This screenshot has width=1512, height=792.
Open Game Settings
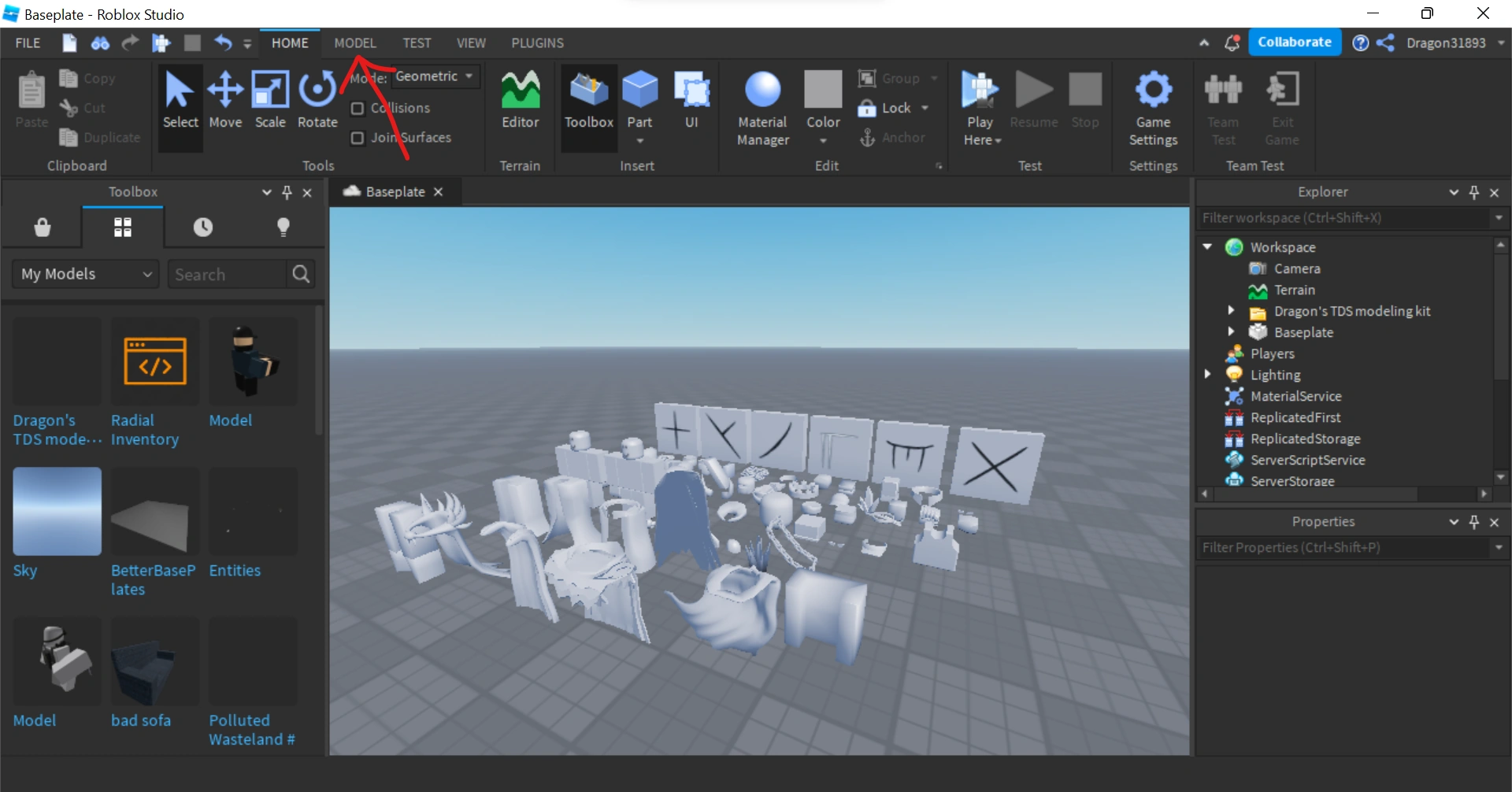pyautogui.click(x=1153, y=108)
